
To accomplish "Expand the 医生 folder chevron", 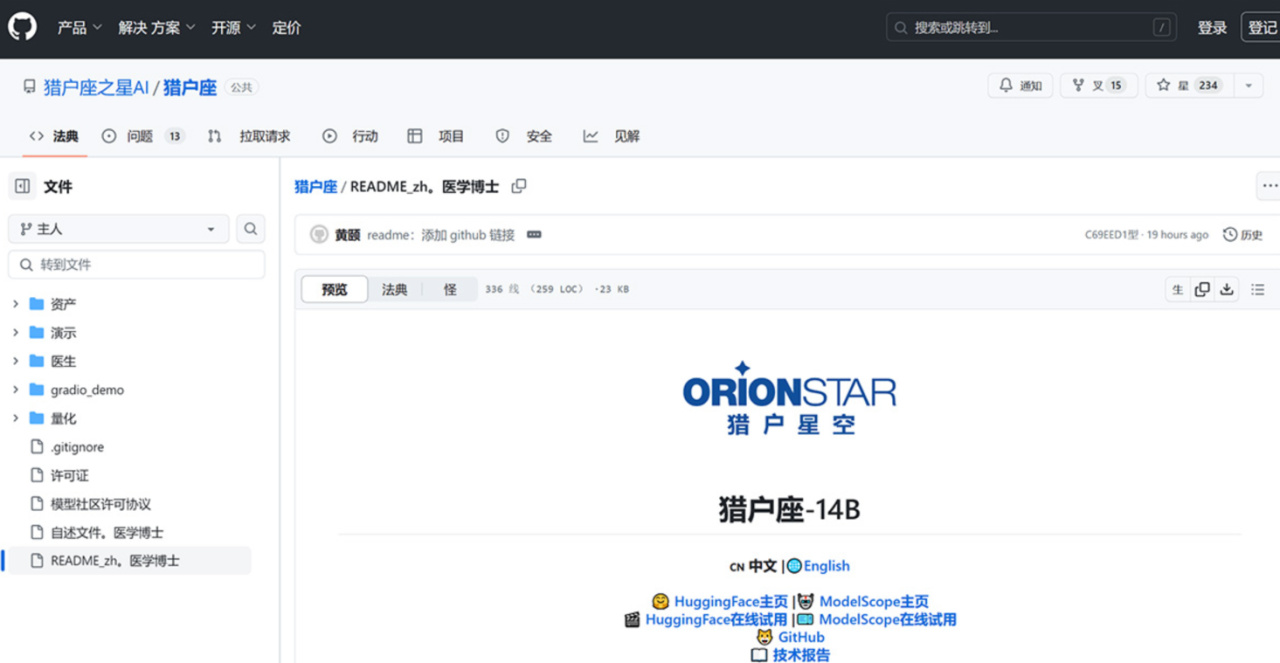I will click(x=15, y=361).
